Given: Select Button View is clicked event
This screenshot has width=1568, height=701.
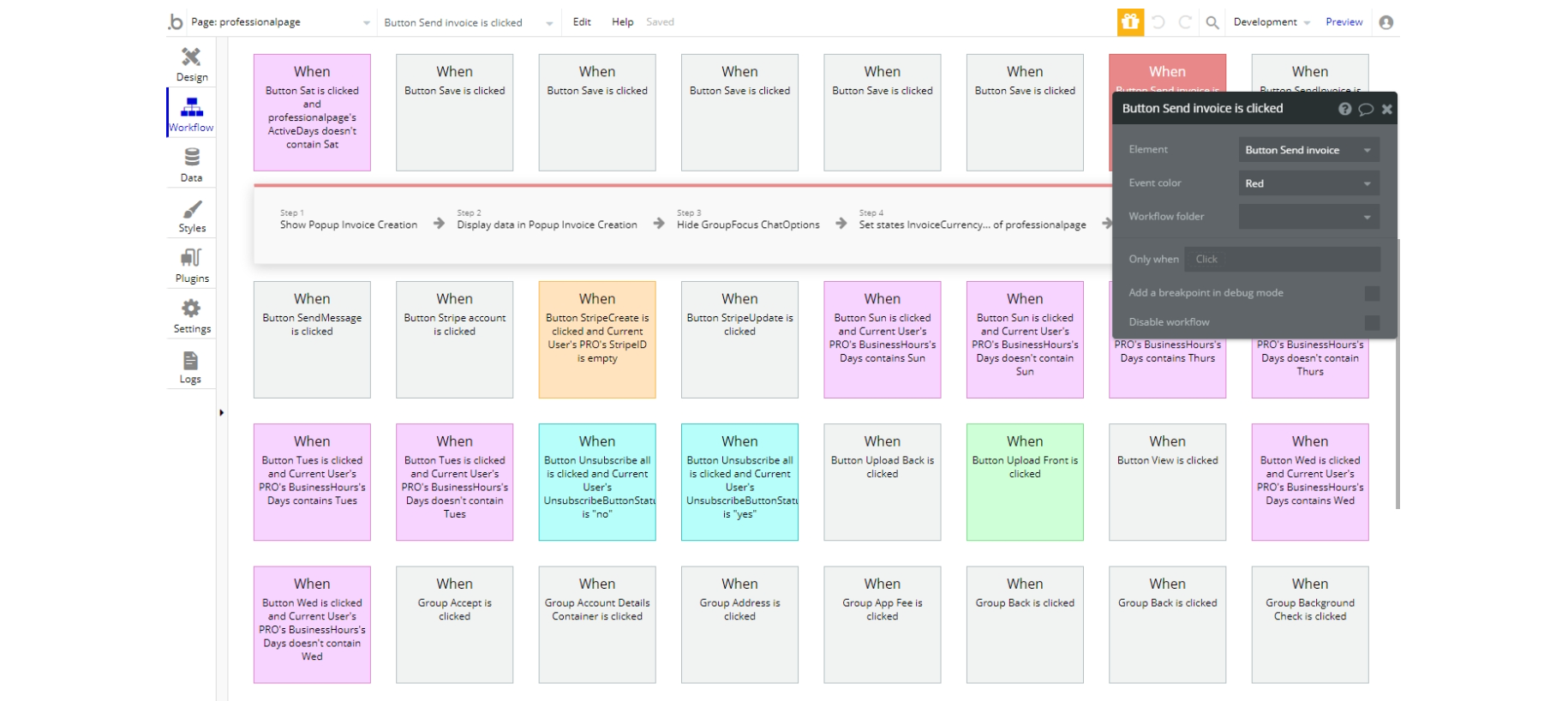Looking at the screenshot, I should [1167, 482].
